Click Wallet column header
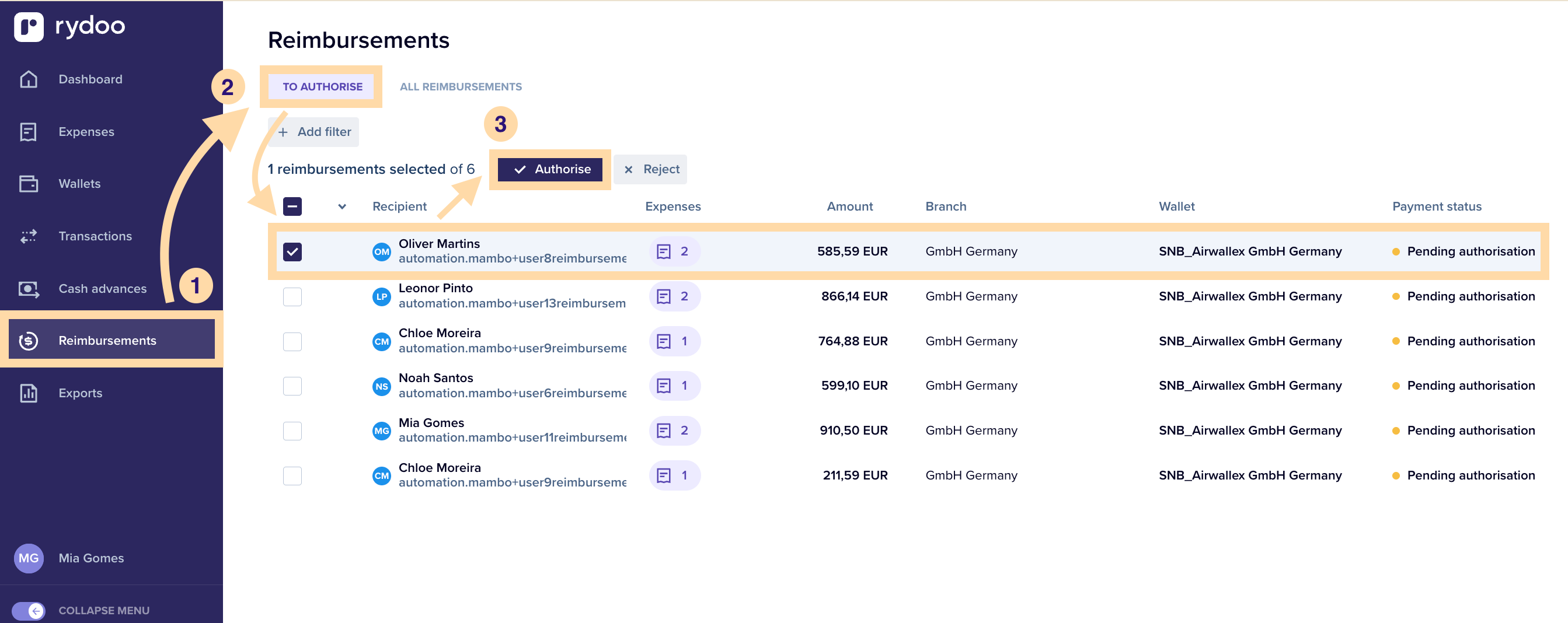Screen dimensions: 1568x623 pyautogui.click(x=1177, y=206)
